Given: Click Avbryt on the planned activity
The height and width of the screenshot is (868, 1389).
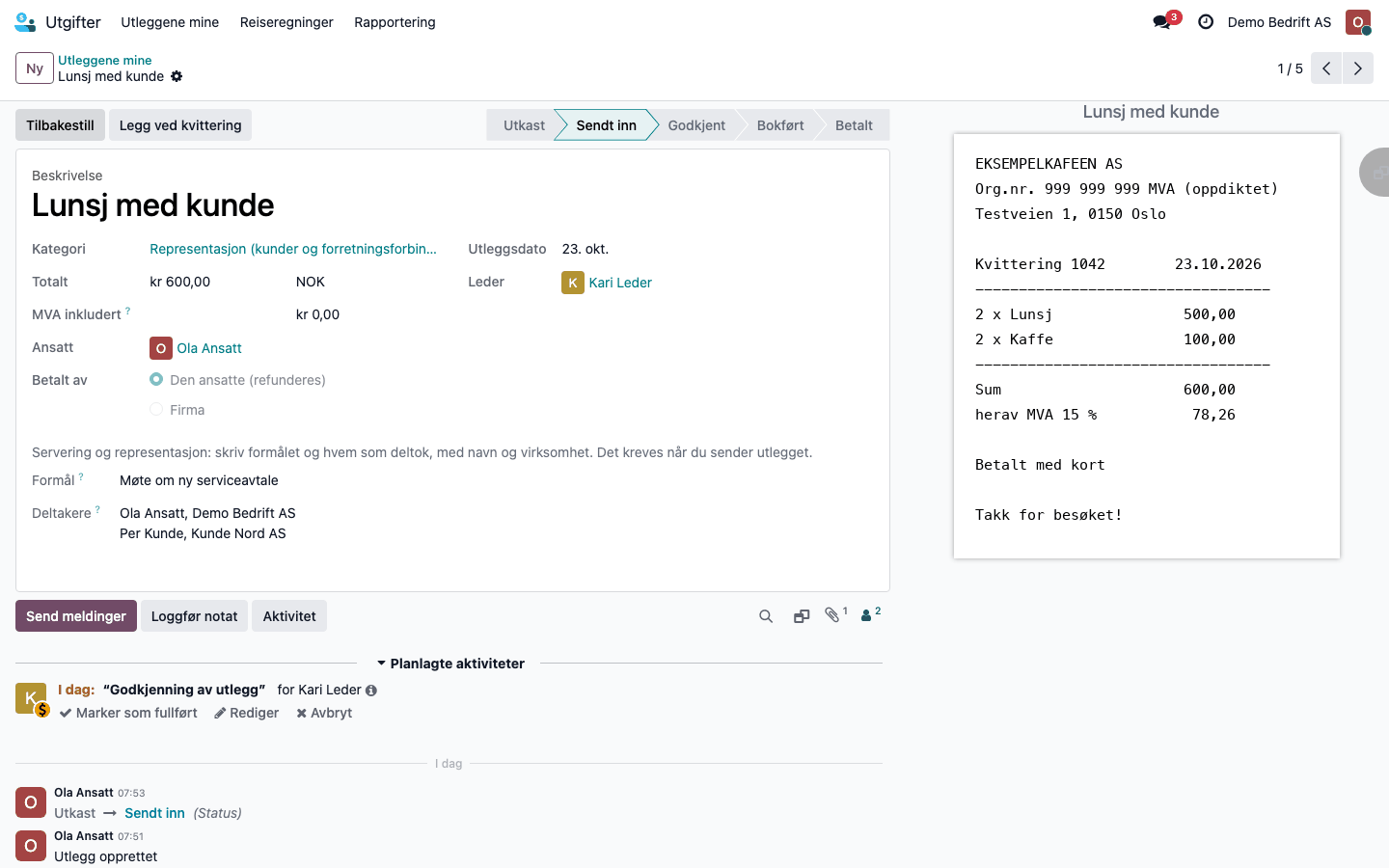Looking at the screenshot, I should pos(324,713).
